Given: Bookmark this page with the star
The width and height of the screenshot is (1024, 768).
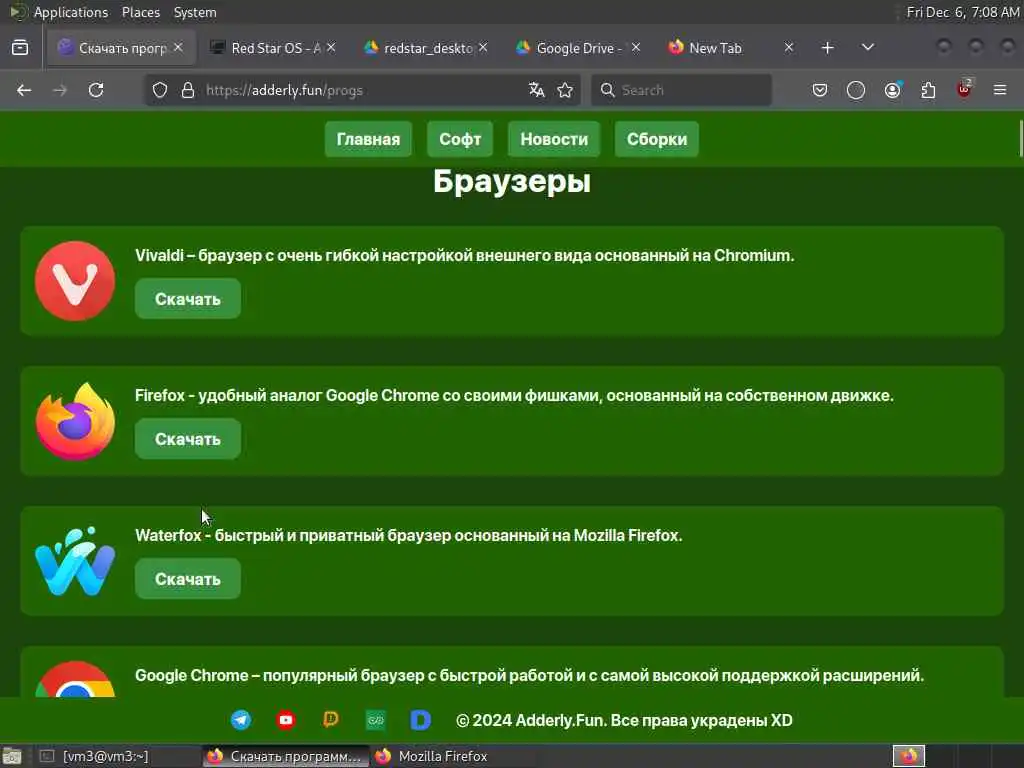Looking at the screenshot, I should [x=565, y=90].
